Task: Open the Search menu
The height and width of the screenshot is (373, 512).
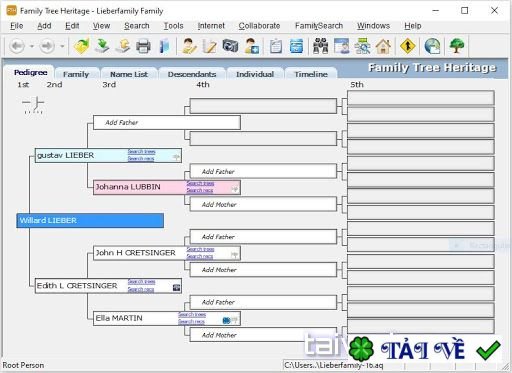Action: point(137,26)
